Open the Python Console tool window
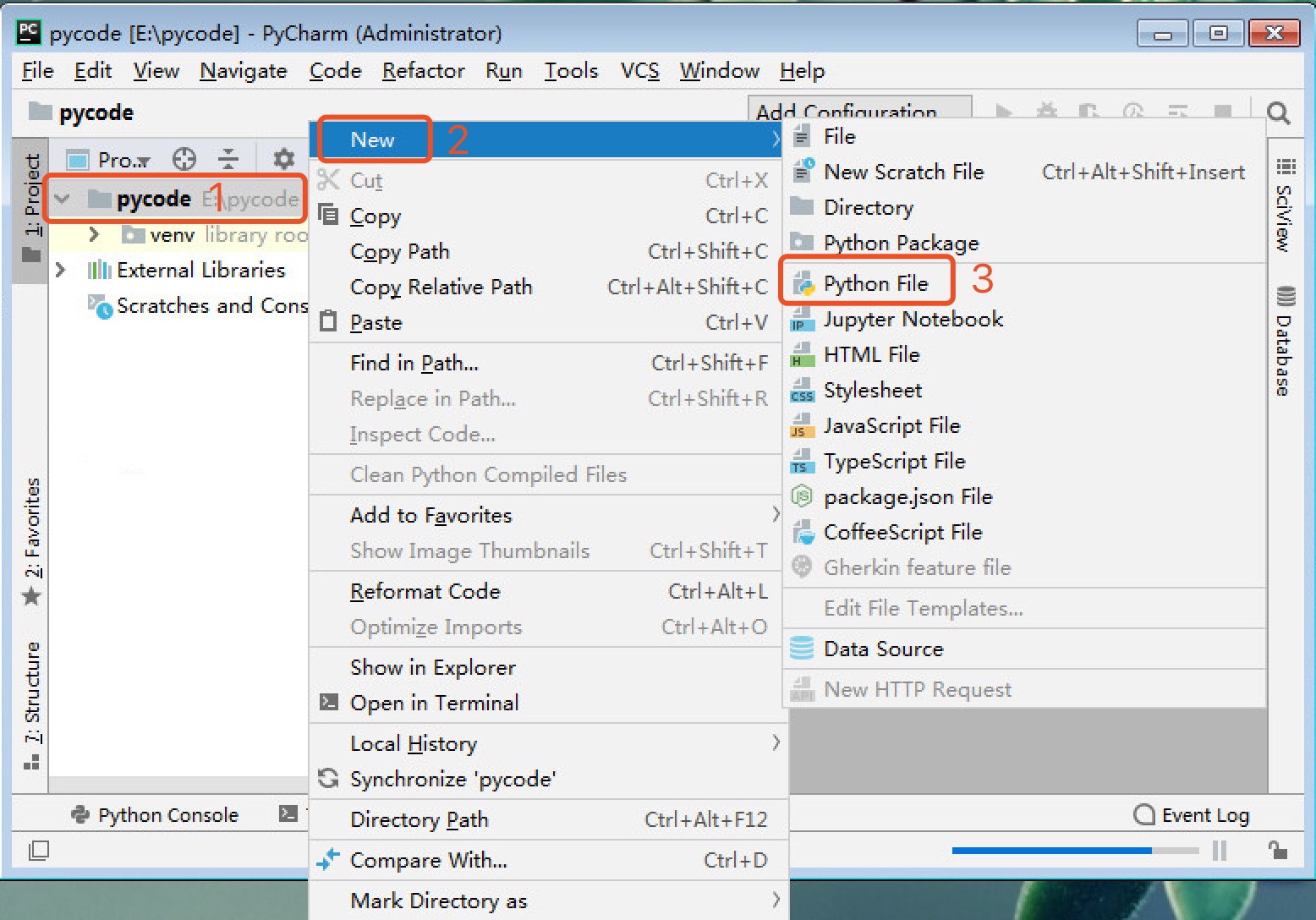 pos(156,814)
